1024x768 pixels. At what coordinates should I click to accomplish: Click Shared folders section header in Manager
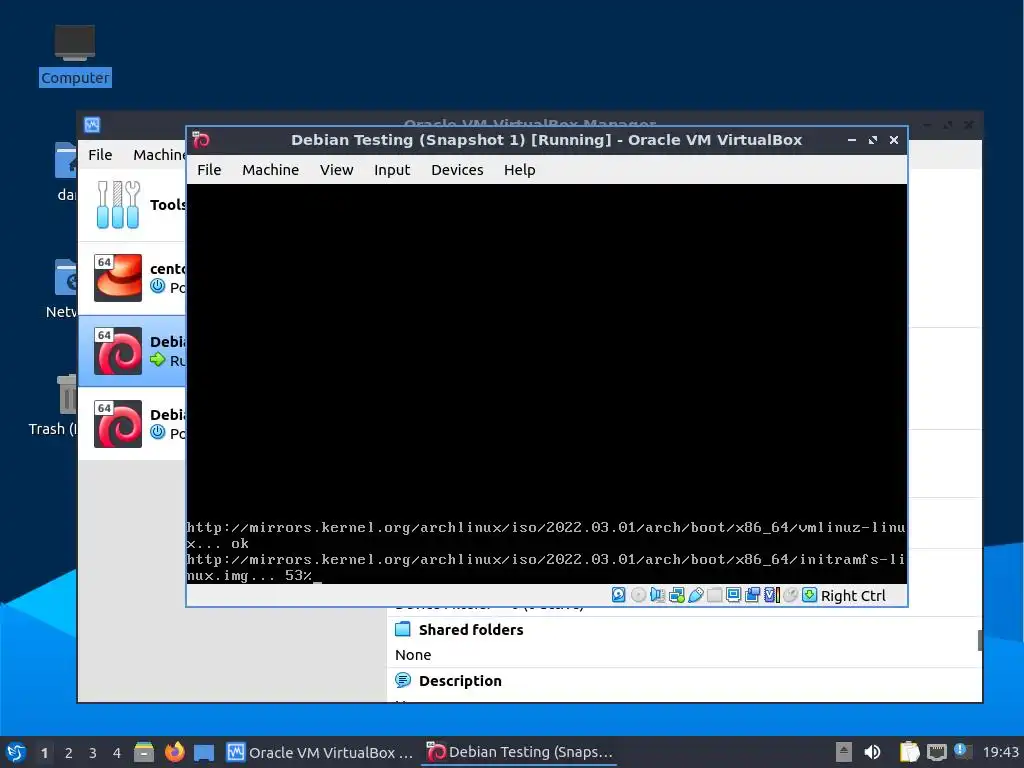click(471, 630)
